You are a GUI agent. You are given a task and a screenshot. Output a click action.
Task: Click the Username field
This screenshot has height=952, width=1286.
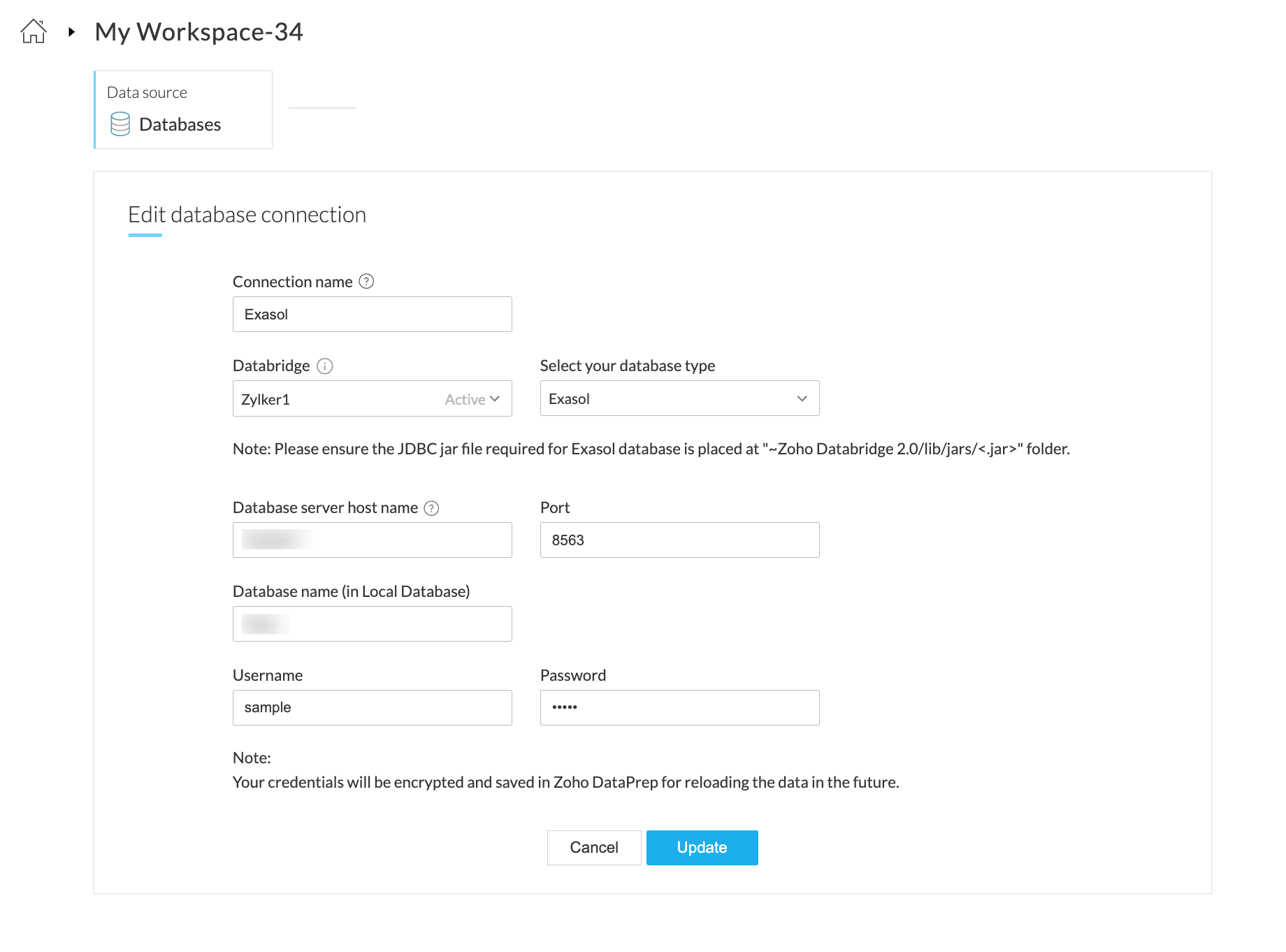372,708
